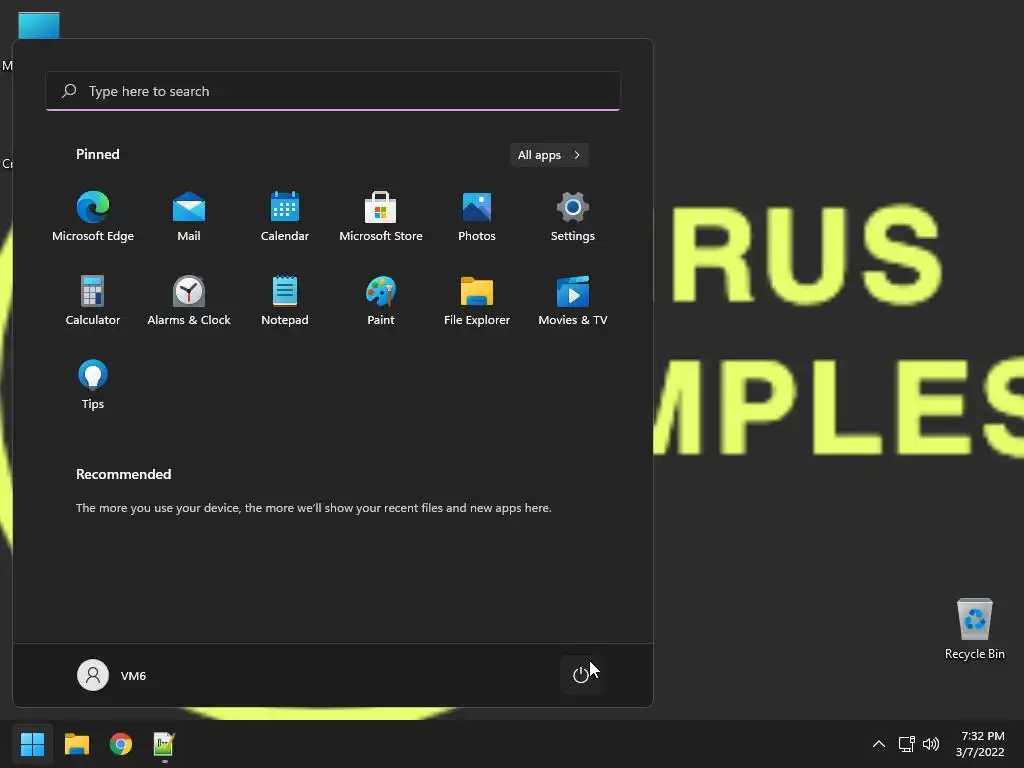Open the Calculator app
1024x768 pixels.
tap(93, 300)
